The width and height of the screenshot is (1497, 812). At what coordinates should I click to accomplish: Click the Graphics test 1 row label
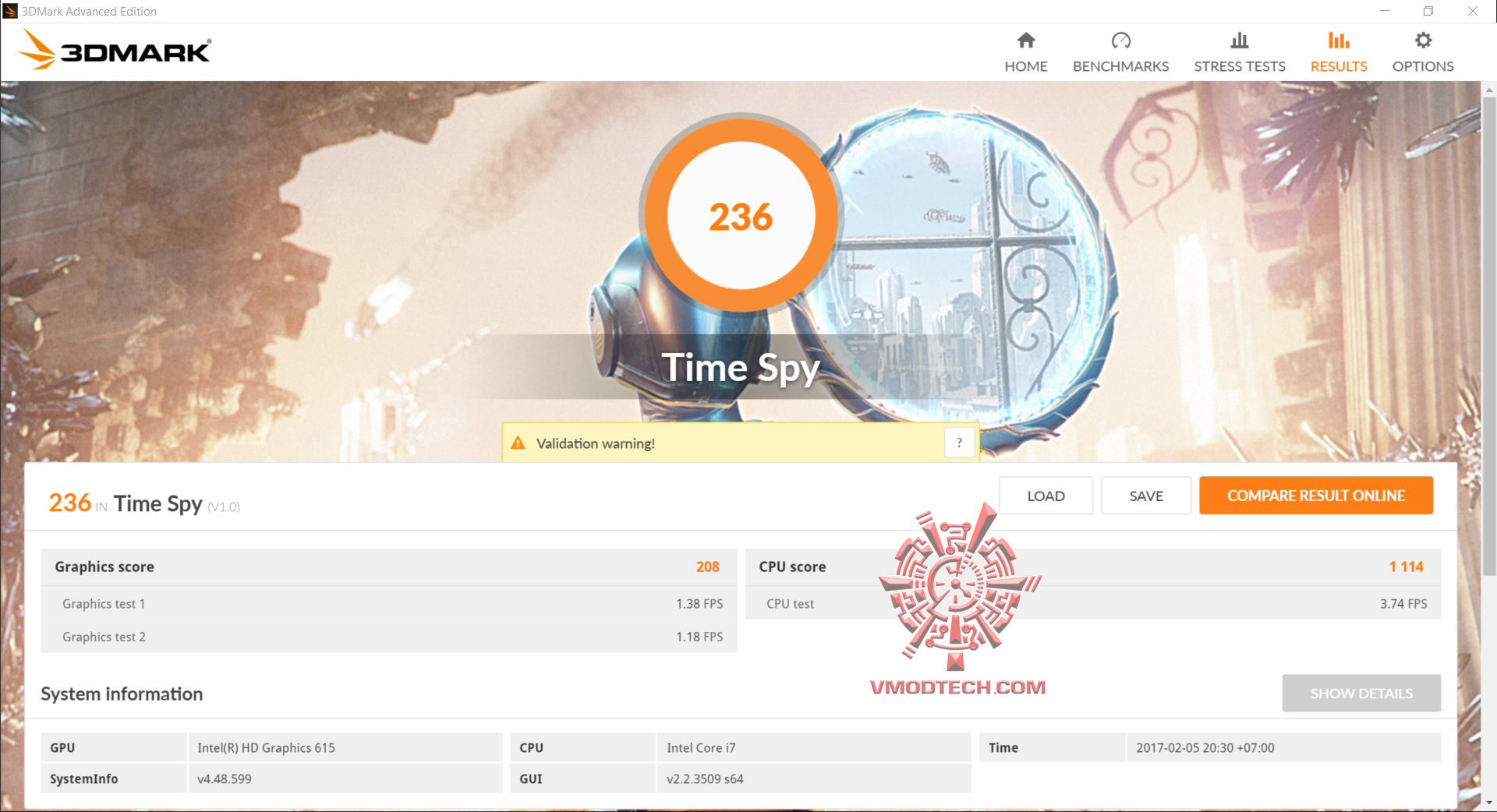click(104, 604)
